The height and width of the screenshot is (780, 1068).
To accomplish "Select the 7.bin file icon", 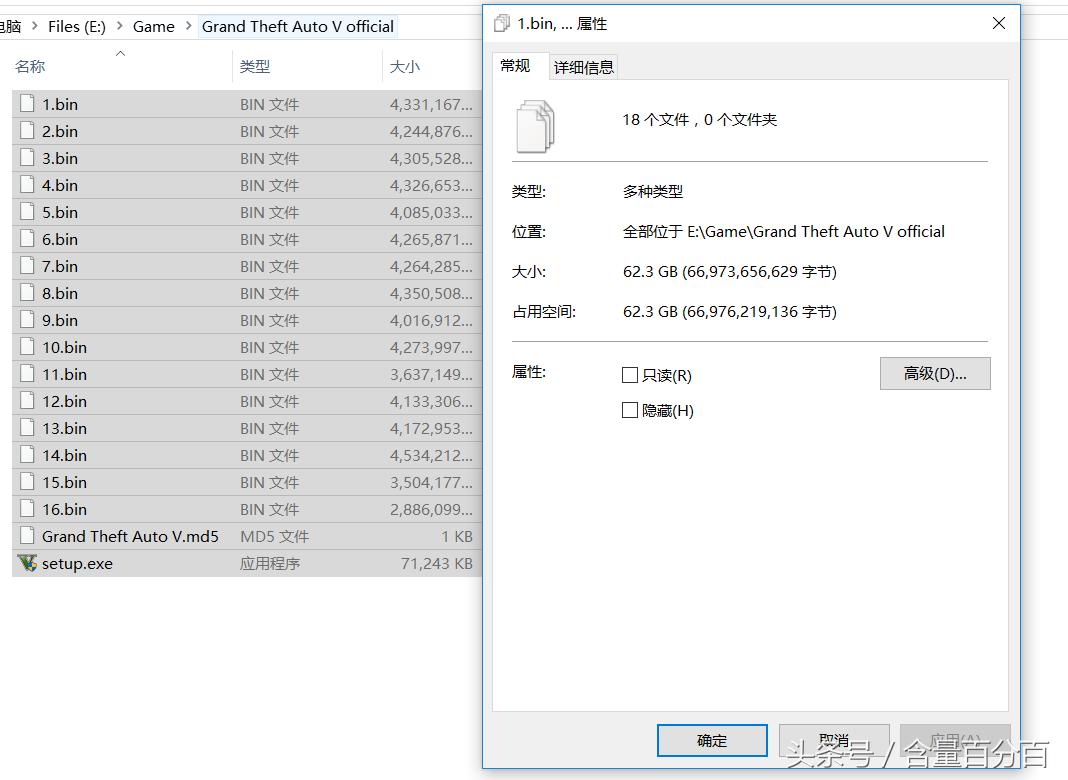I will (27, 266).
